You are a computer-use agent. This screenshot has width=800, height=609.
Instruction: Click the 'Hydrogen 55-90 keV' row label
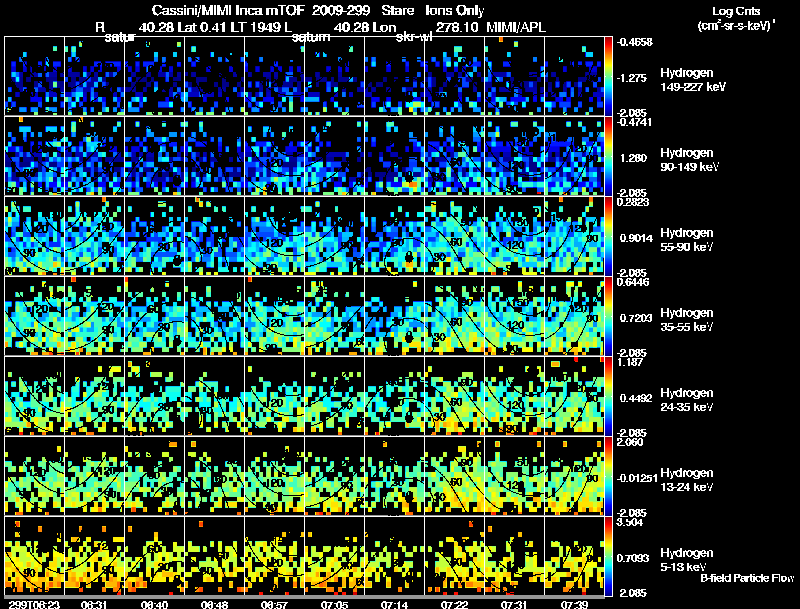tap(687, 240)
